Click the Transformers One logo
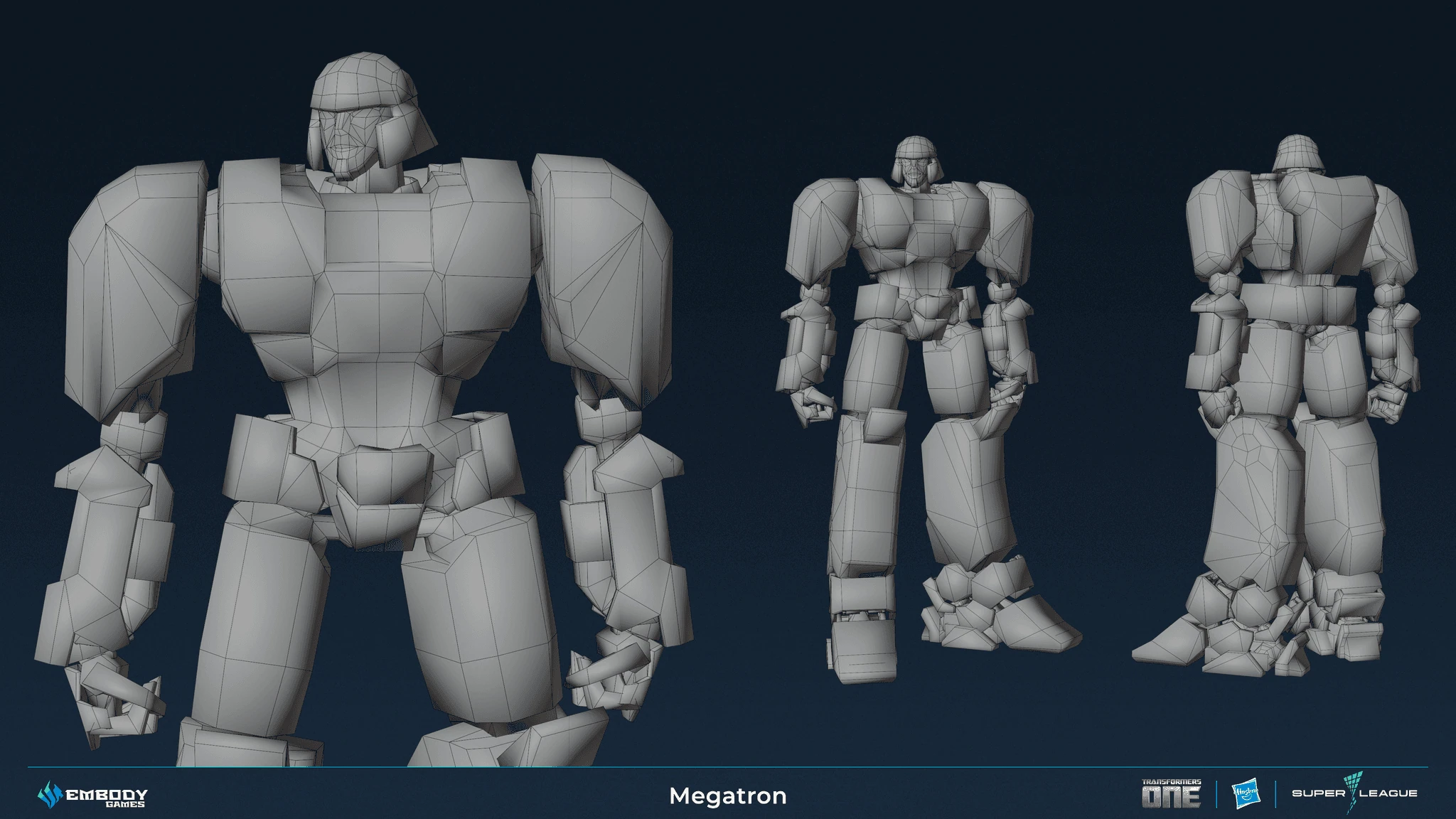This screenshot has width=1456, height=819. 1172,794
